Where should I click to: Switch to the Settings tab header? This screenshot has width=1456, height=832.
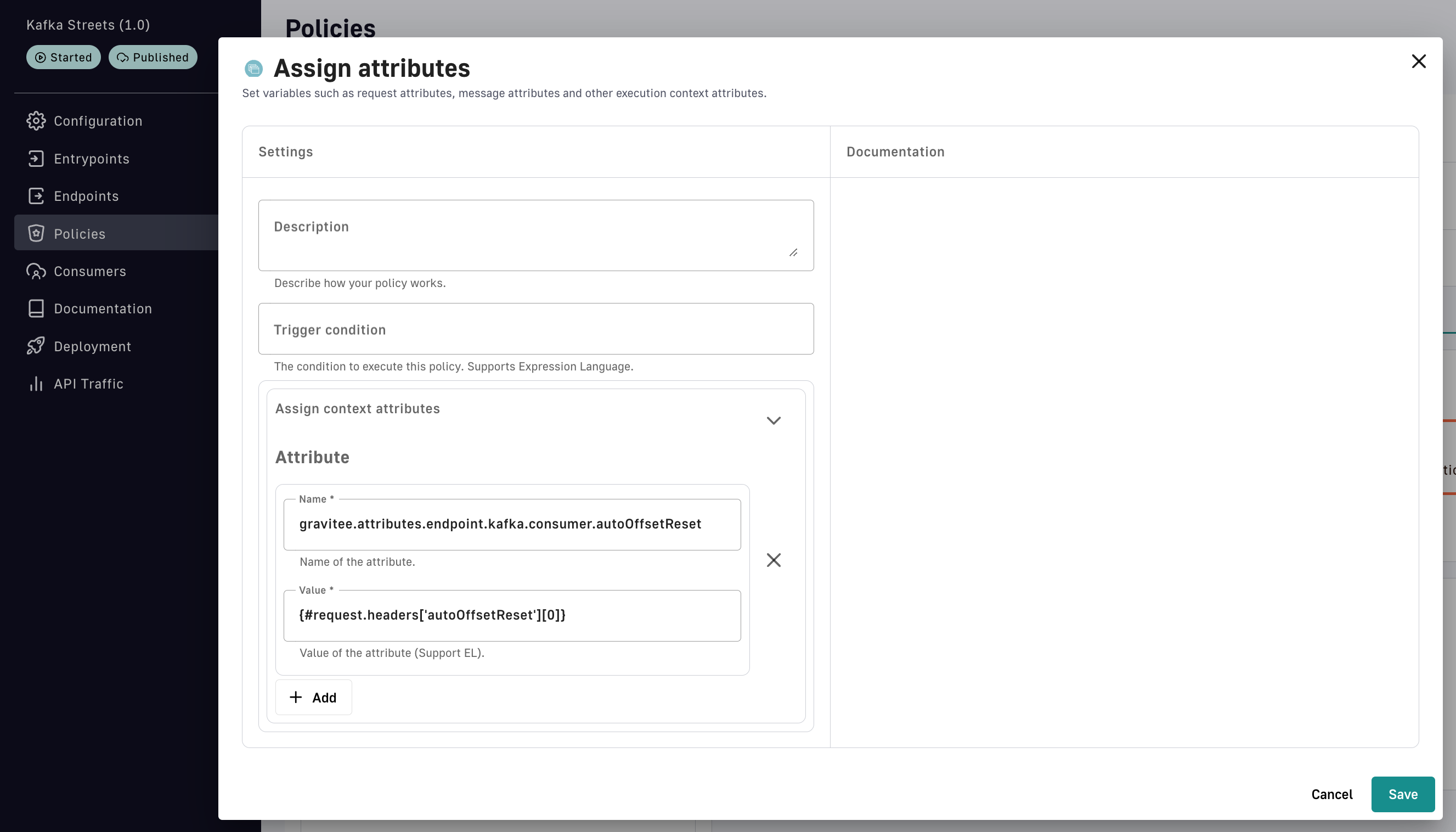286,151
